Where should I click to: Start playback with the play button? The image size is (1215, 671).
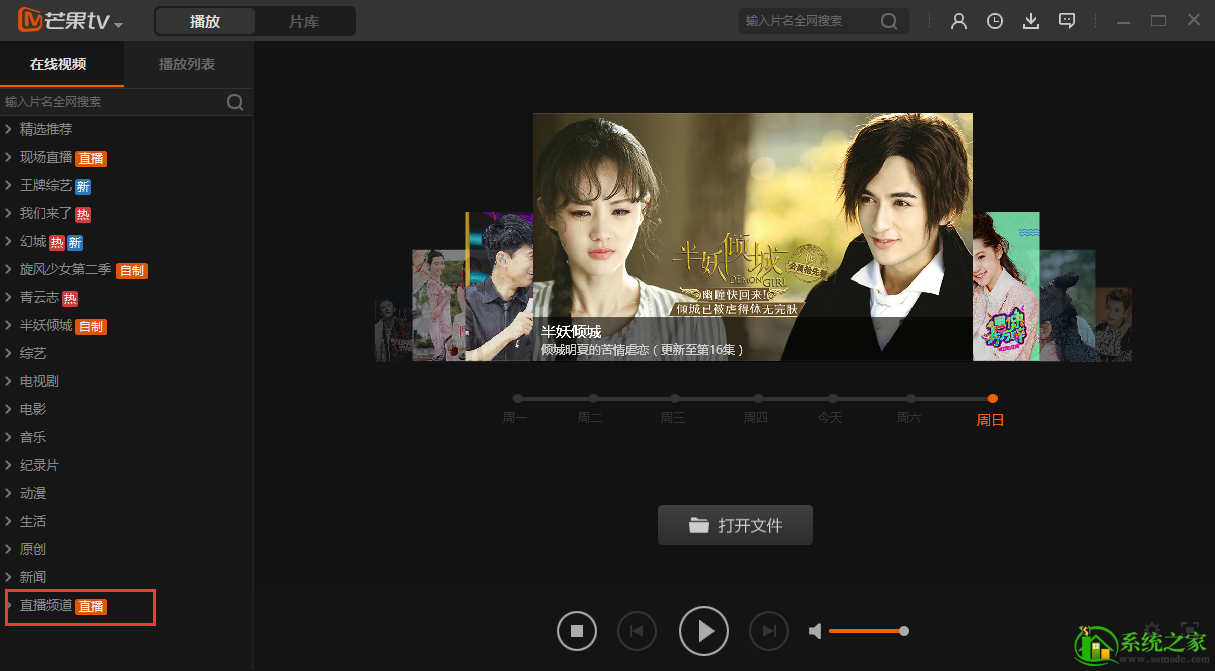coord(704,631)
